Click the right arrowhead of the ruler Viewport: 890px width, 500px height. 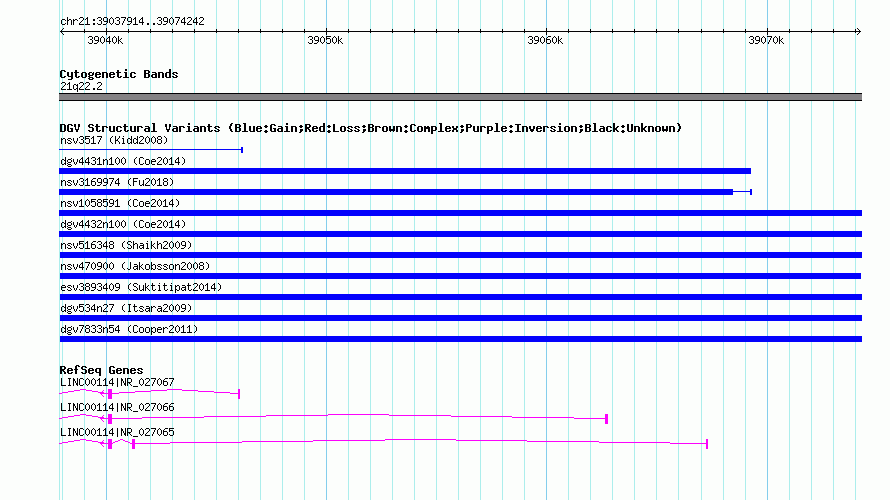tap(858, 31)
